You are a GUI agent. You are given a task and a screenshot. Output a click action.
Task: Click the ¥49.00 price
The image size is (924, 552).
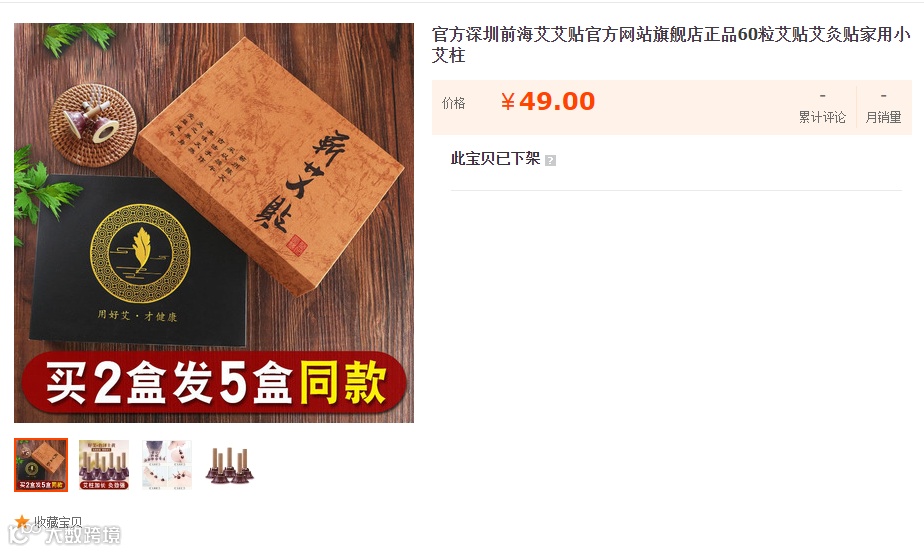coord(547,101)
